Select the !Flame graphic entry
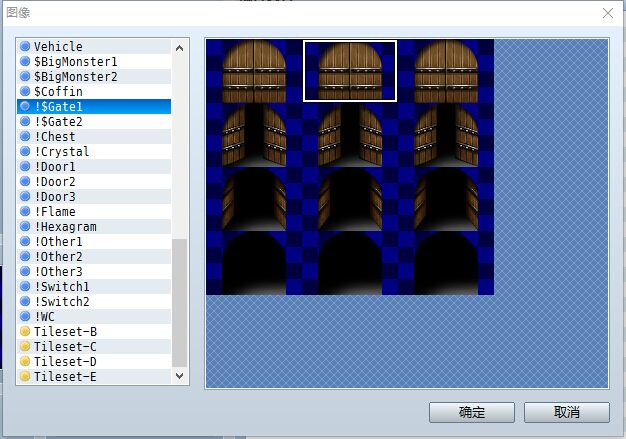Image resolution: width=626 pixels, height=439 pixels. point(94,212)
